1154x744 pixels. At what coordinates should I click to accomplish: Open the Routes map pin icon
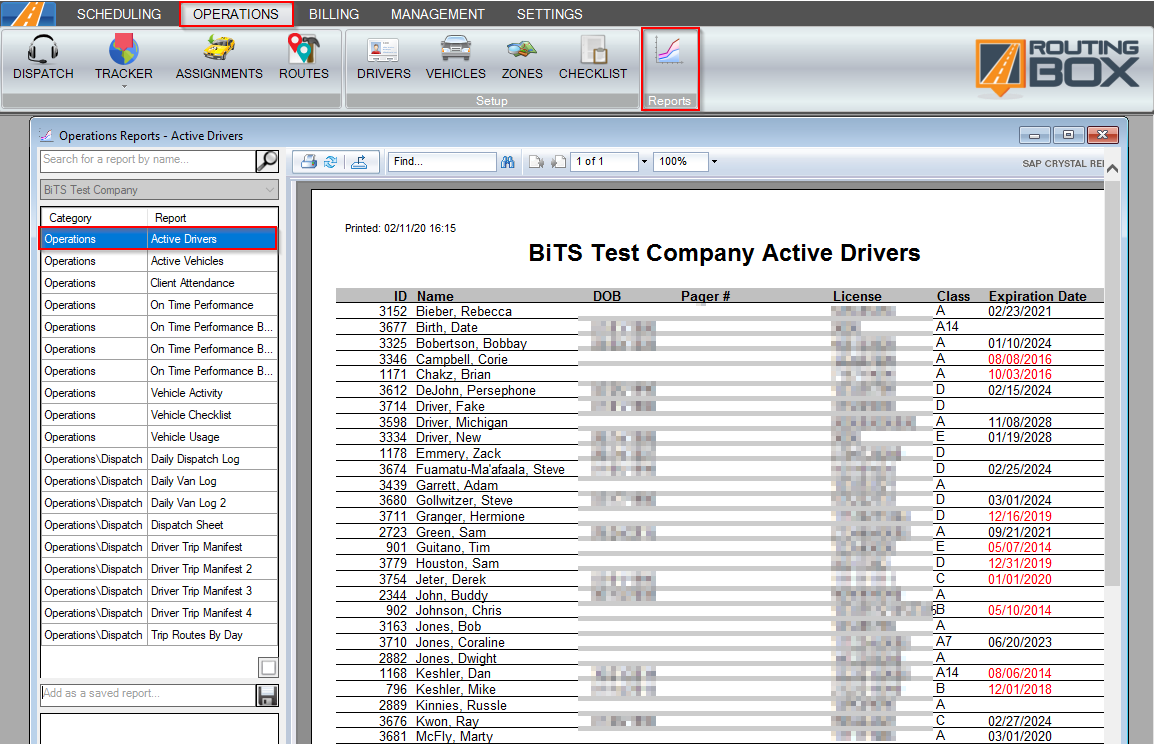pyautogui.click(x=303, y=50)
